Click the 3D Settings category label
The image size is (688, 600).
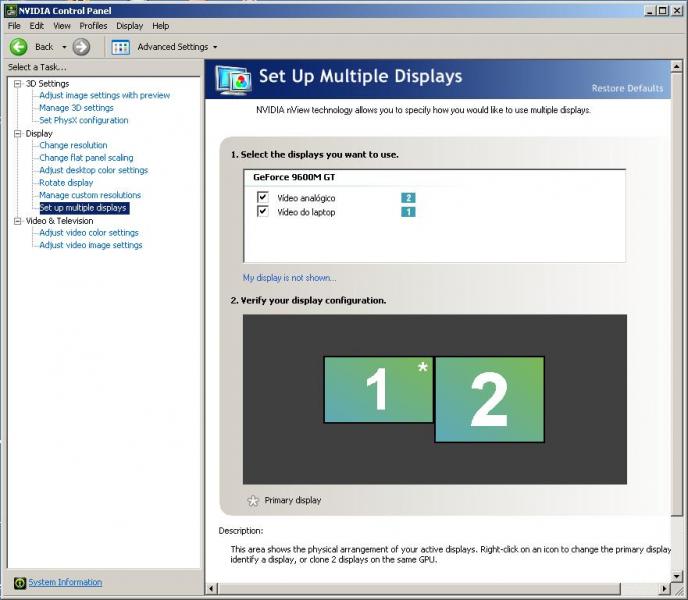[x=47, y=83]
